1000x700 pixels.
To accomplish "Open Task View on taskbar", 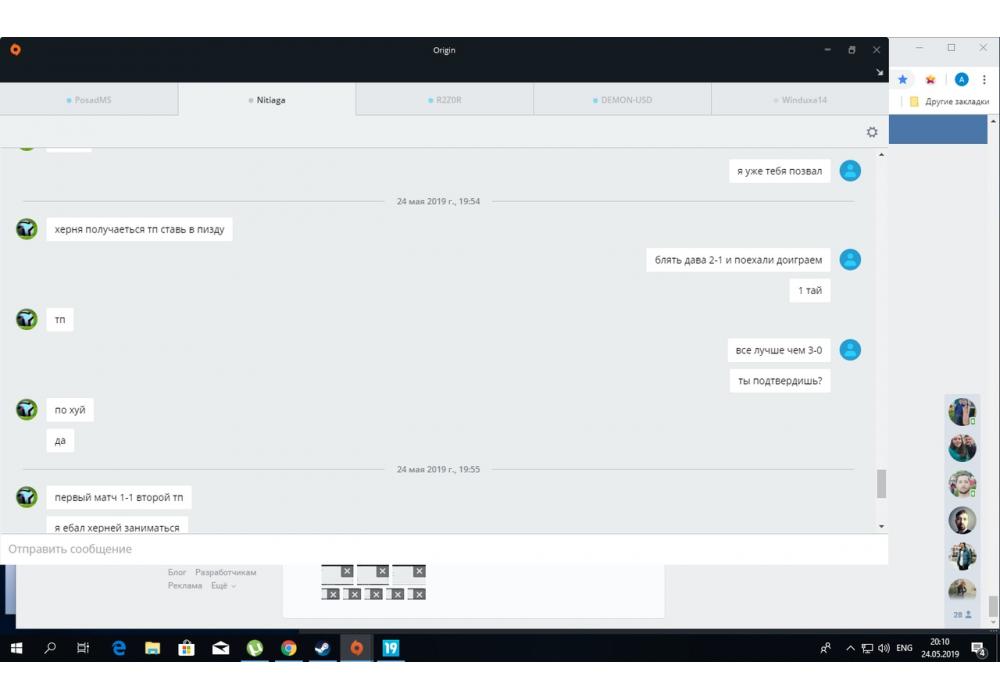I will click(83, 648).
